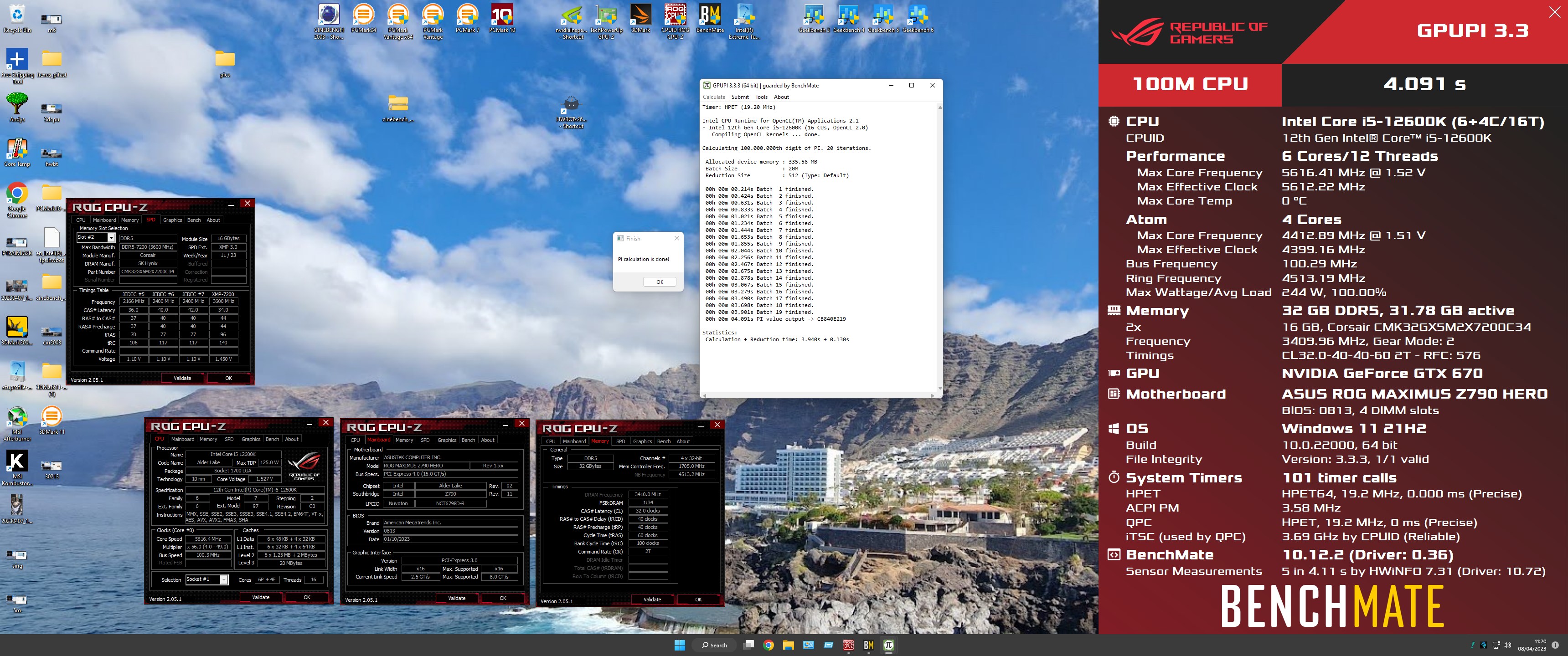Viewport: 1568px width, 656px height.
Task: Open the Calculate menu in GPUPI
Action: [x=714, y=97]
